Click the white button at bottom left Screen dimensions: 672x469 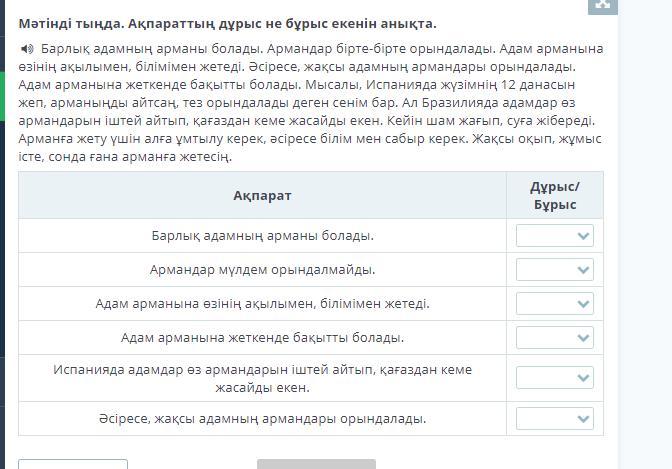point(73,464)
